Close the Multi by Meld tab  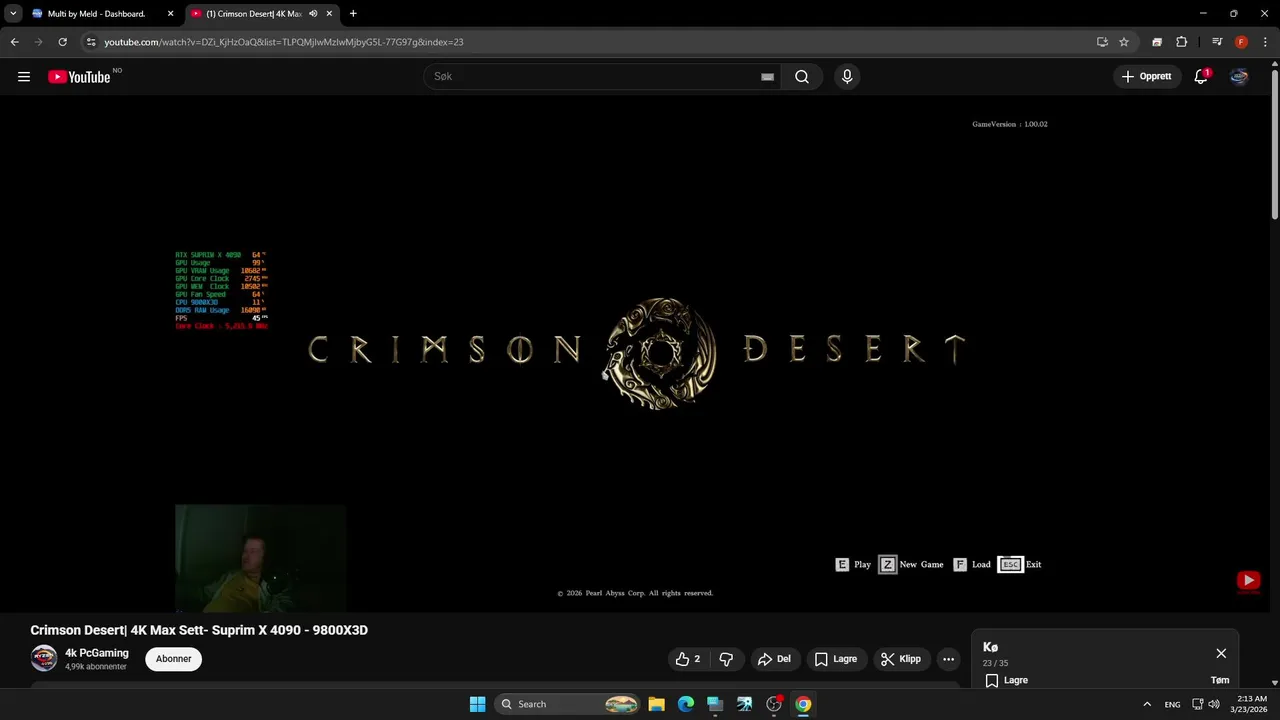coord(170,14)
